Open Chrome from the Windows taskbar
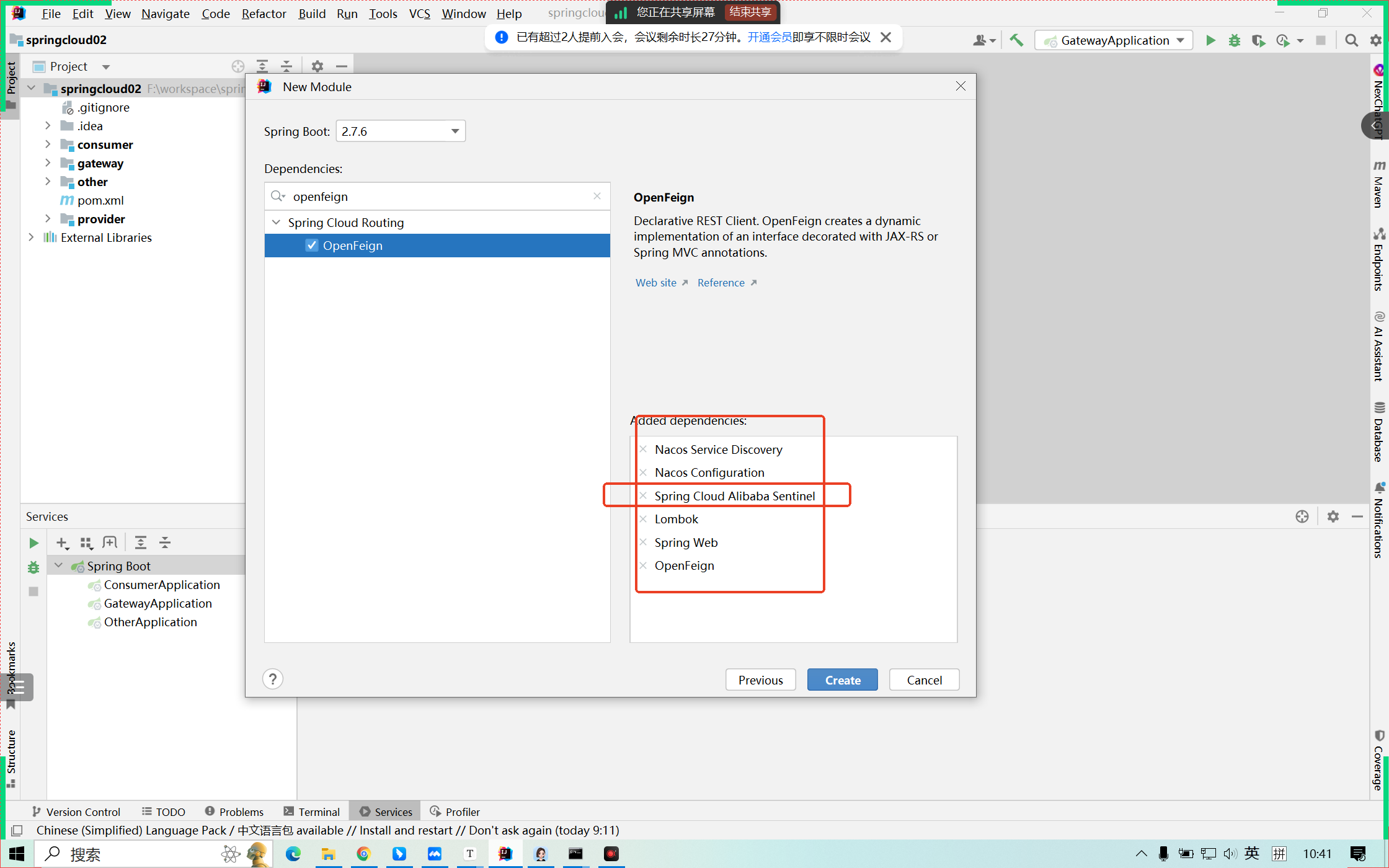The width and height of the screenshot is (1389, 868). click(363, 854)
